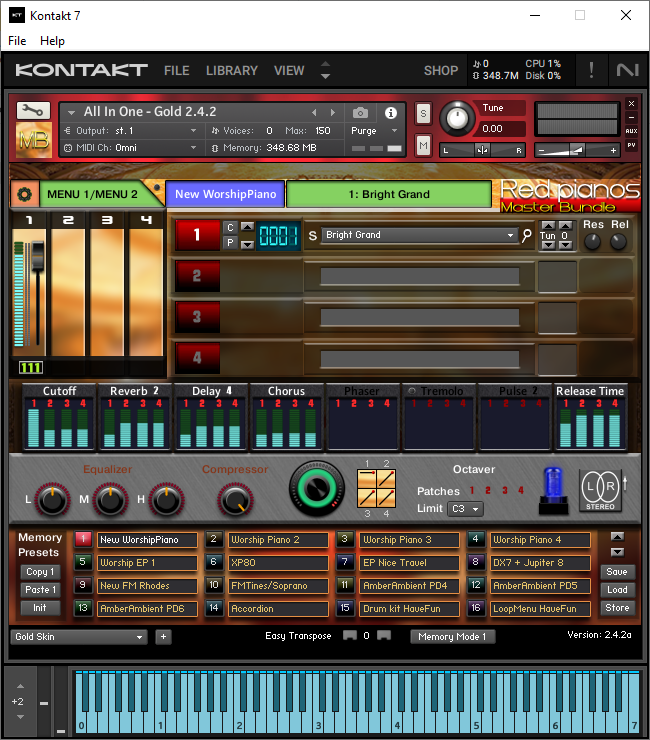Open the Gold Skin dropdown

click(x=78, y=637)
